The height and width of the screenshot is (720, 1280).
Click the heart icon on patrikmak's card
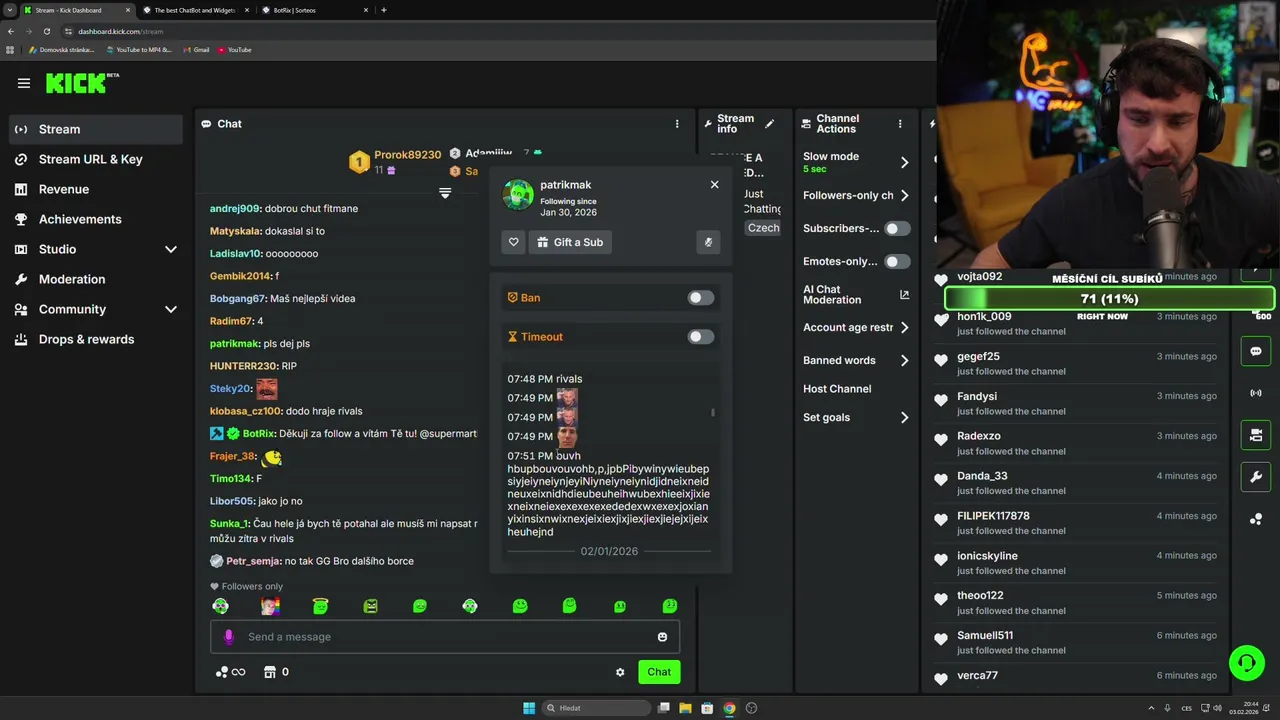pos(513,242)
